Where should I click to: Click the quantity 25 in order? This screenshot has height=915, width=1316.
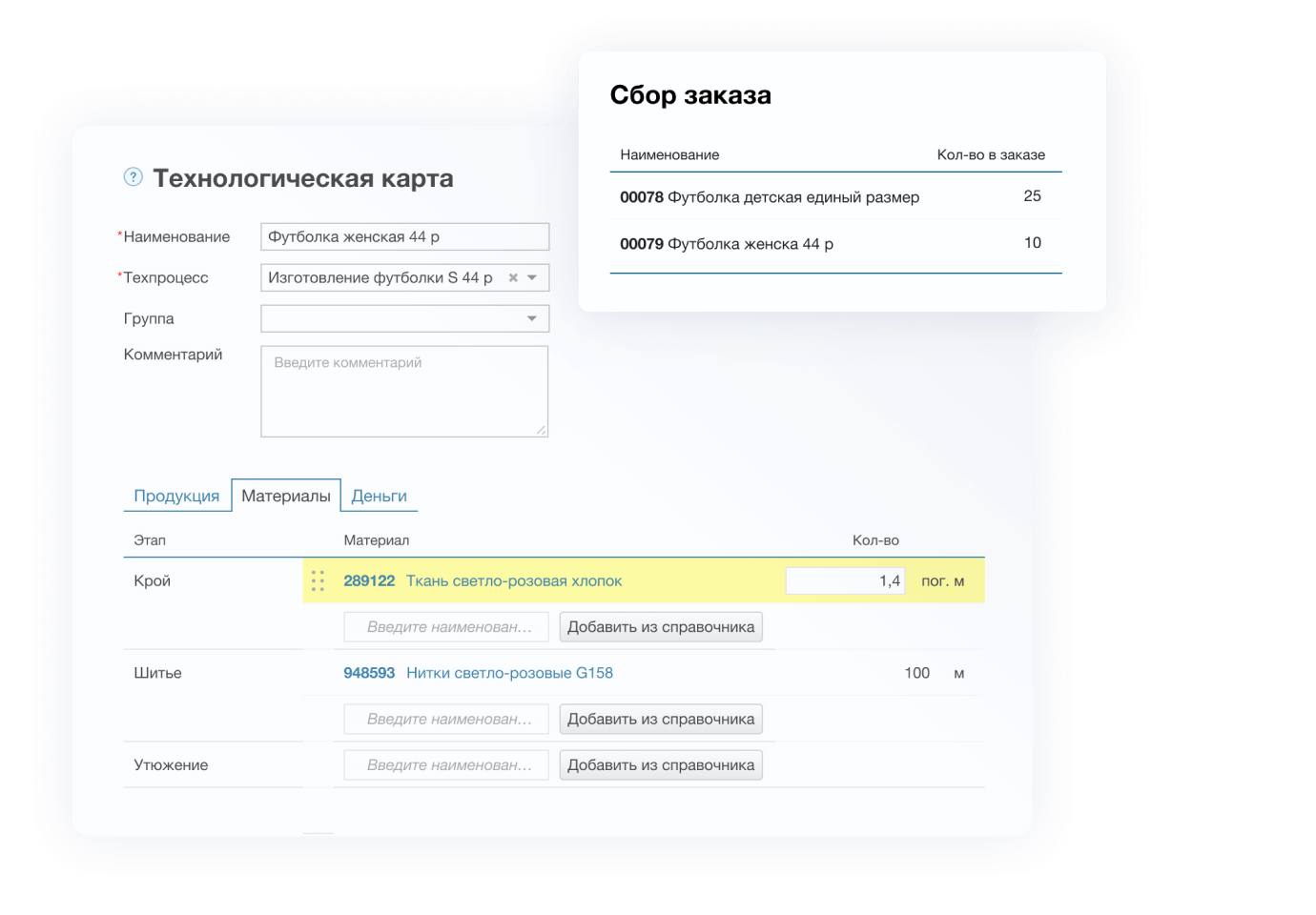tap(1032, 195)
